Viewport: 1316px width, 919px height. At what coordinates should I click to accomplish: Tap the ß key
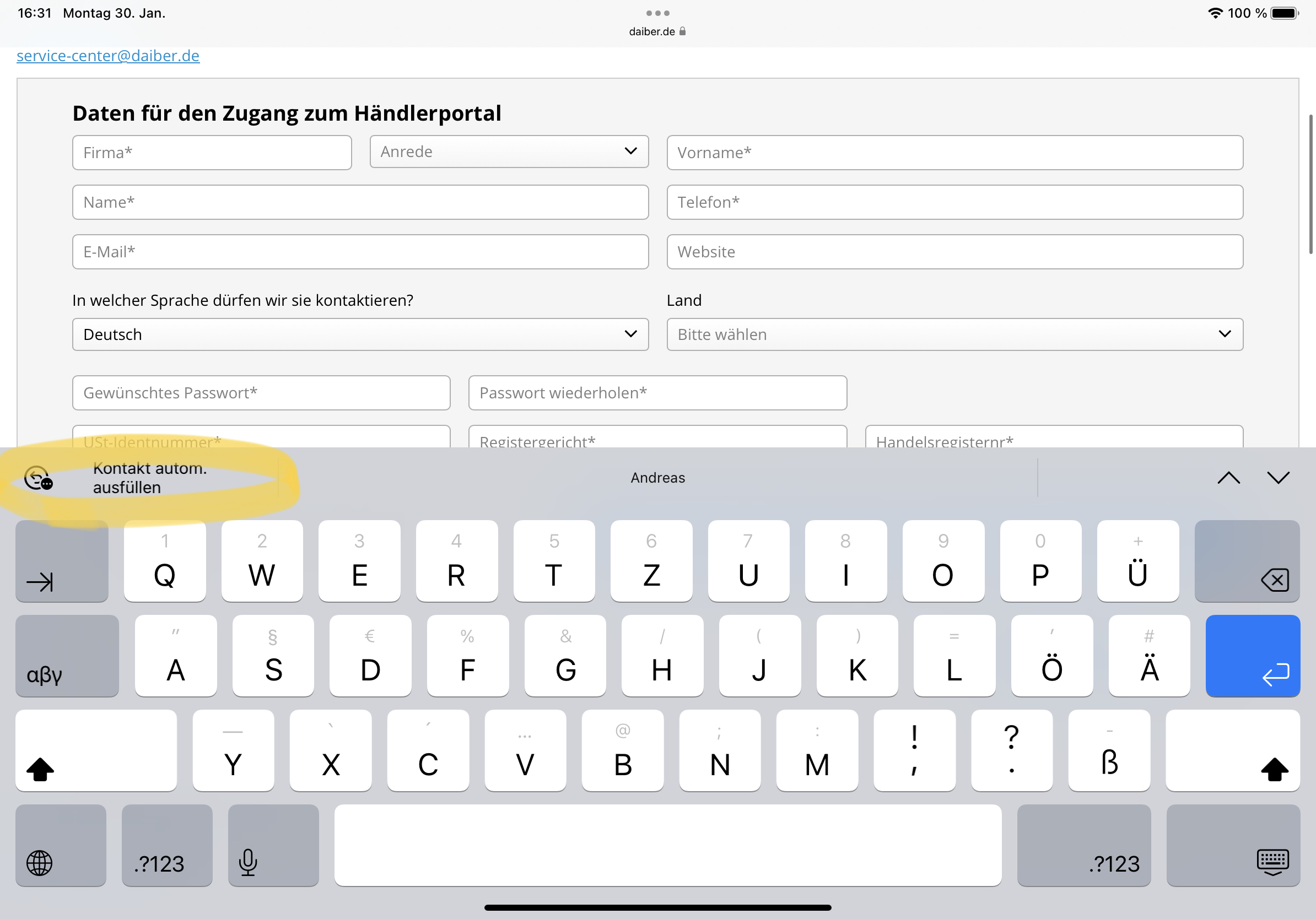click(x=1109, y=750)
